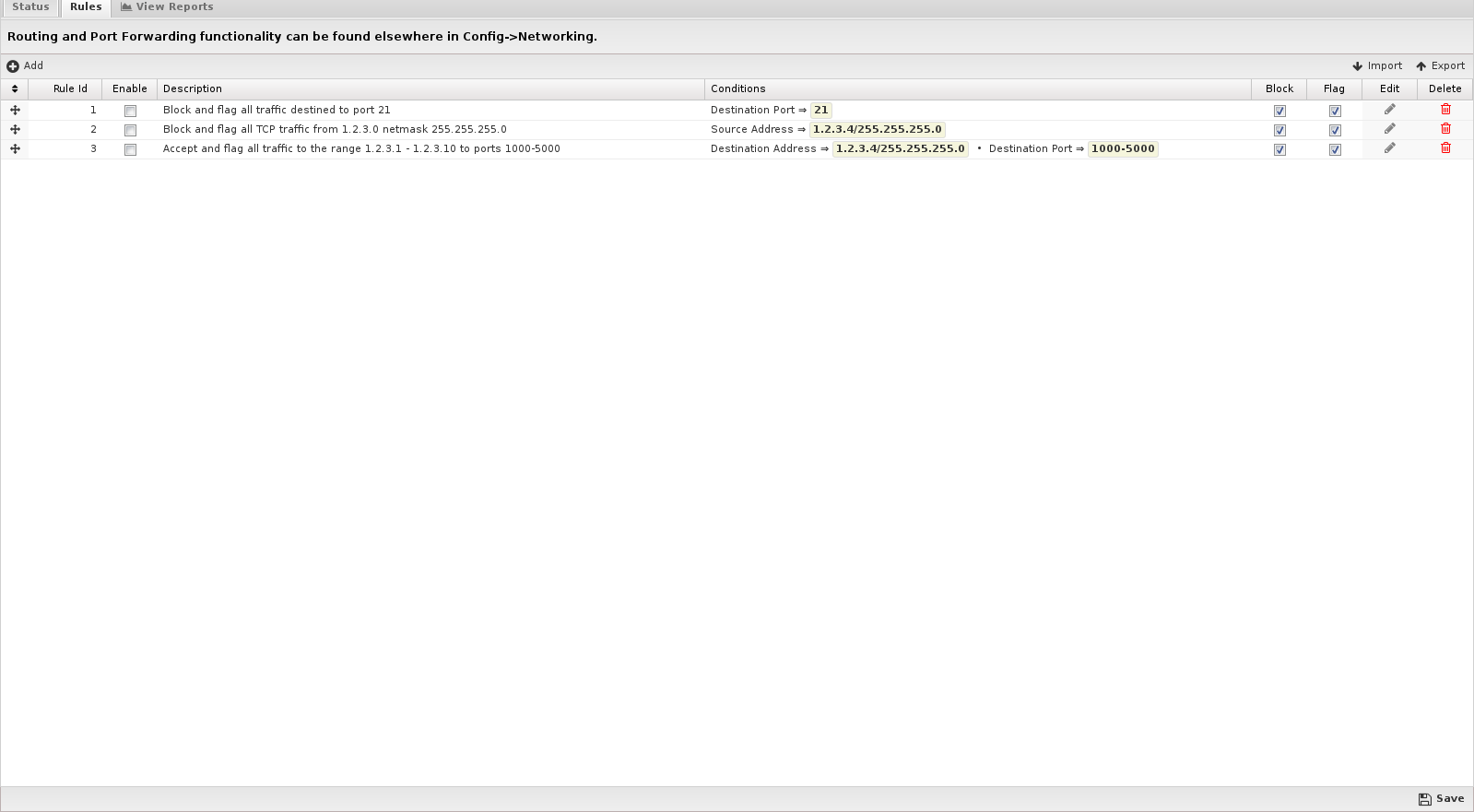Image resolution: width=1474 pixels, height=812 pixels.
Task: Enable rule 3 checkbox
Action: [x=130, y=149]
